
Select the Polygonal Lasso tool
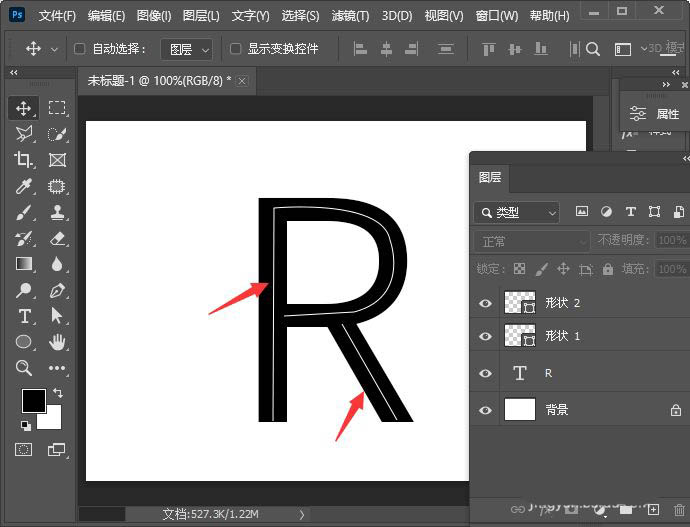23,134
